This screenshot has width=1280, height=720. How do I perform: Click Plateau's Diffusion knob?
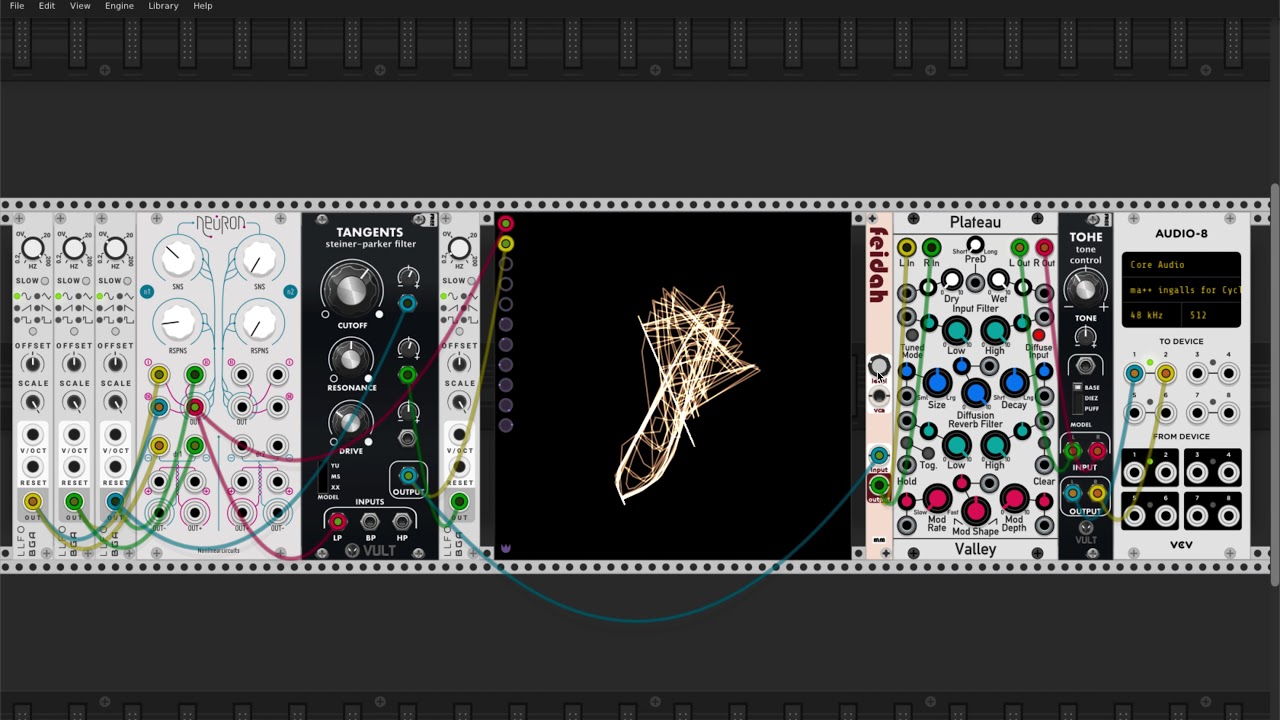coord(975,395)
